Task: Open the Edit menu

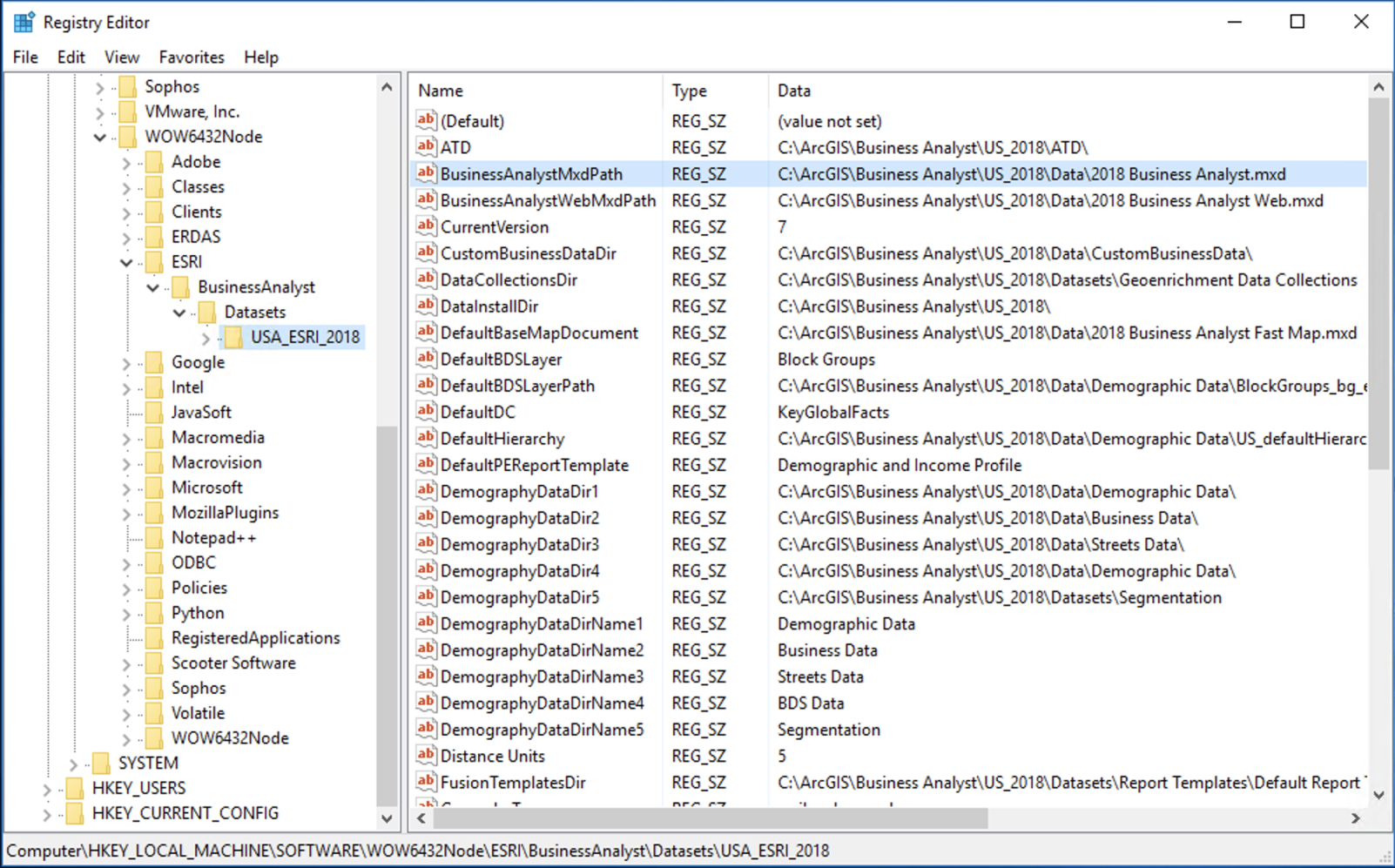Action: 71,57
